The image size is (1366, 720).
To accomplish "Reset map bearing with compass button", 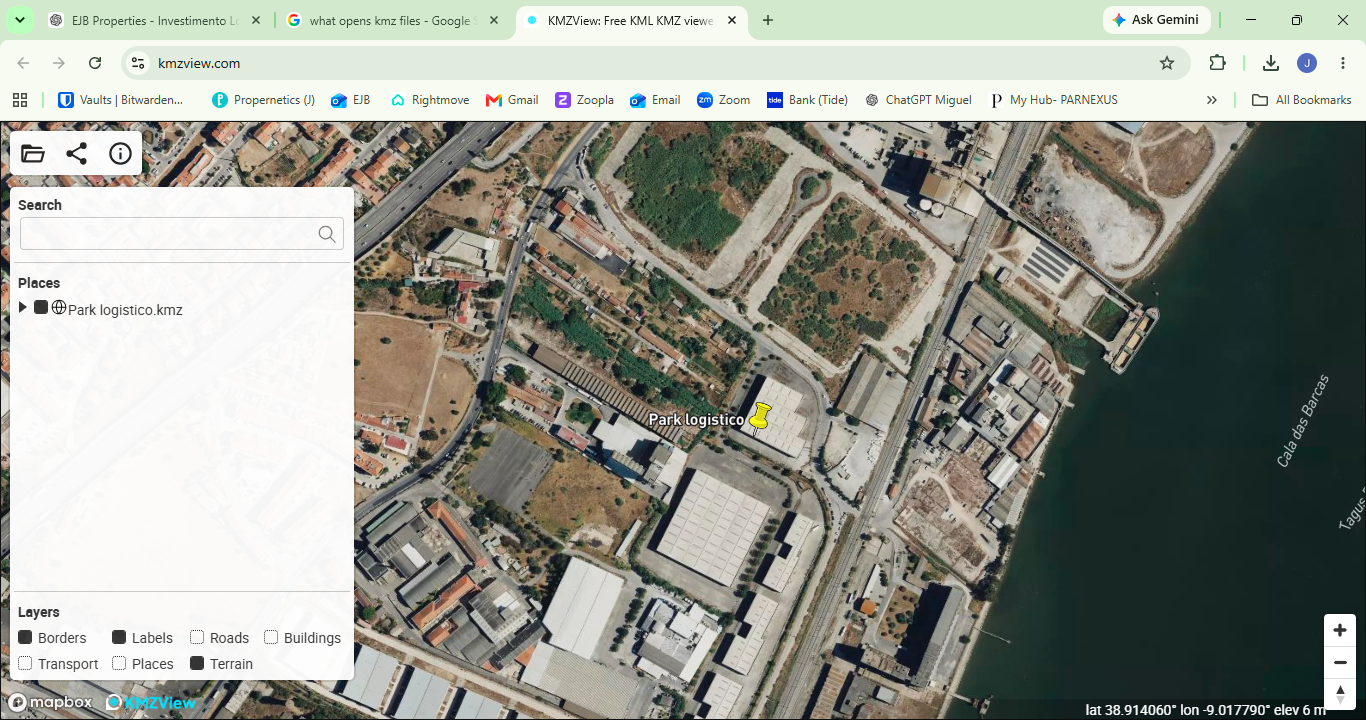I will tap(1340, 694).
